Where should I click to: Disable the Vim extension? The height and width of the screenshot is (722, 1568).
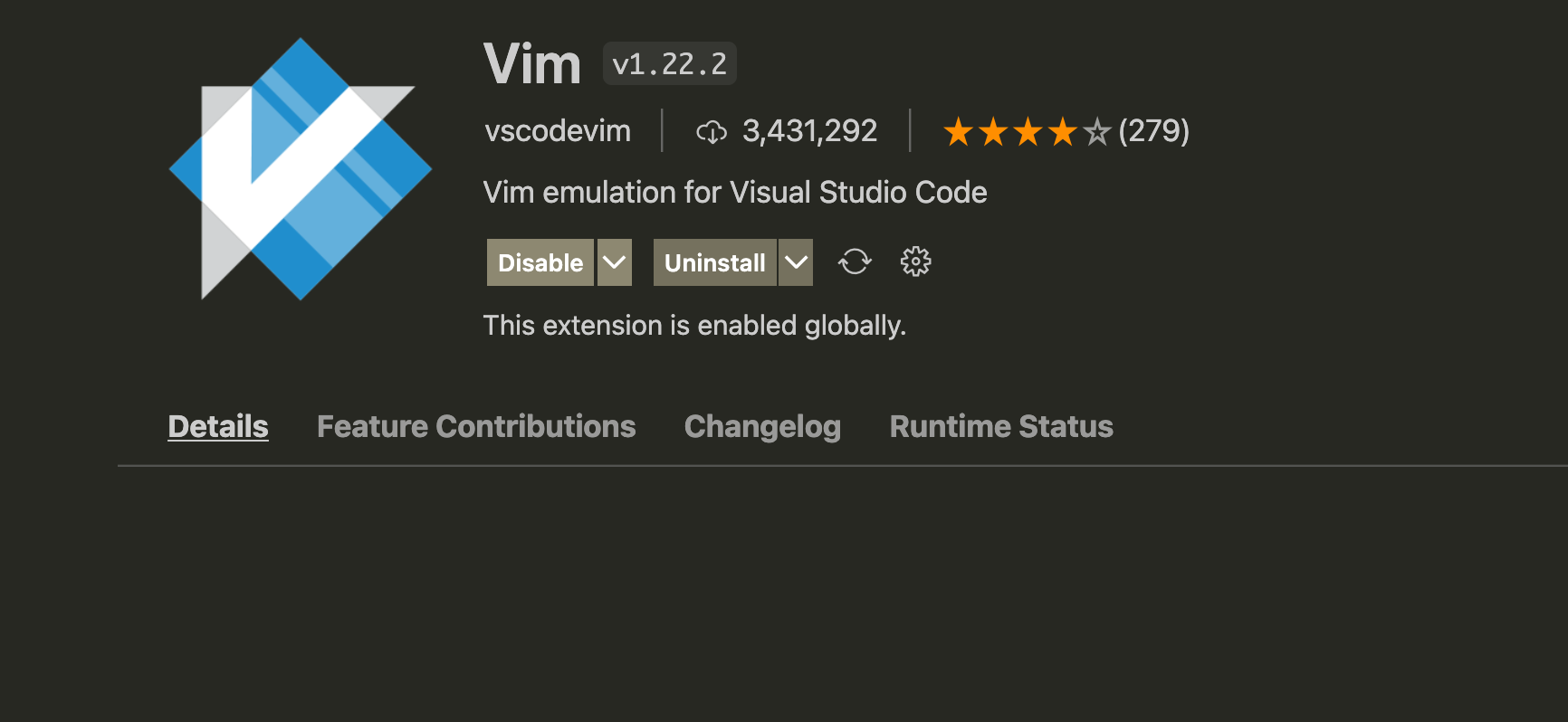click(539, 262)
